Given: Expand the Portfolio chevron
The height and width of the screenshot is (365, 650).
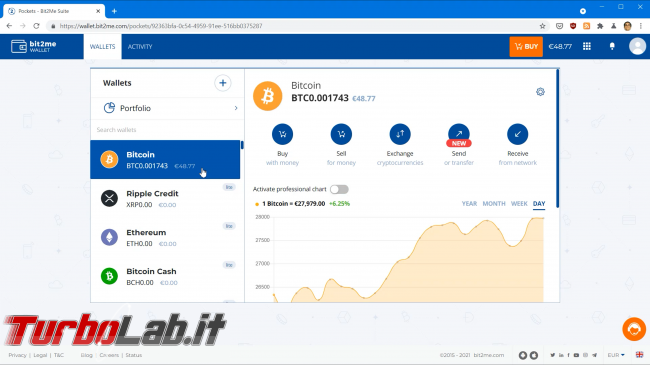Looking at the screenshot, I should click(x=236, y=108).
